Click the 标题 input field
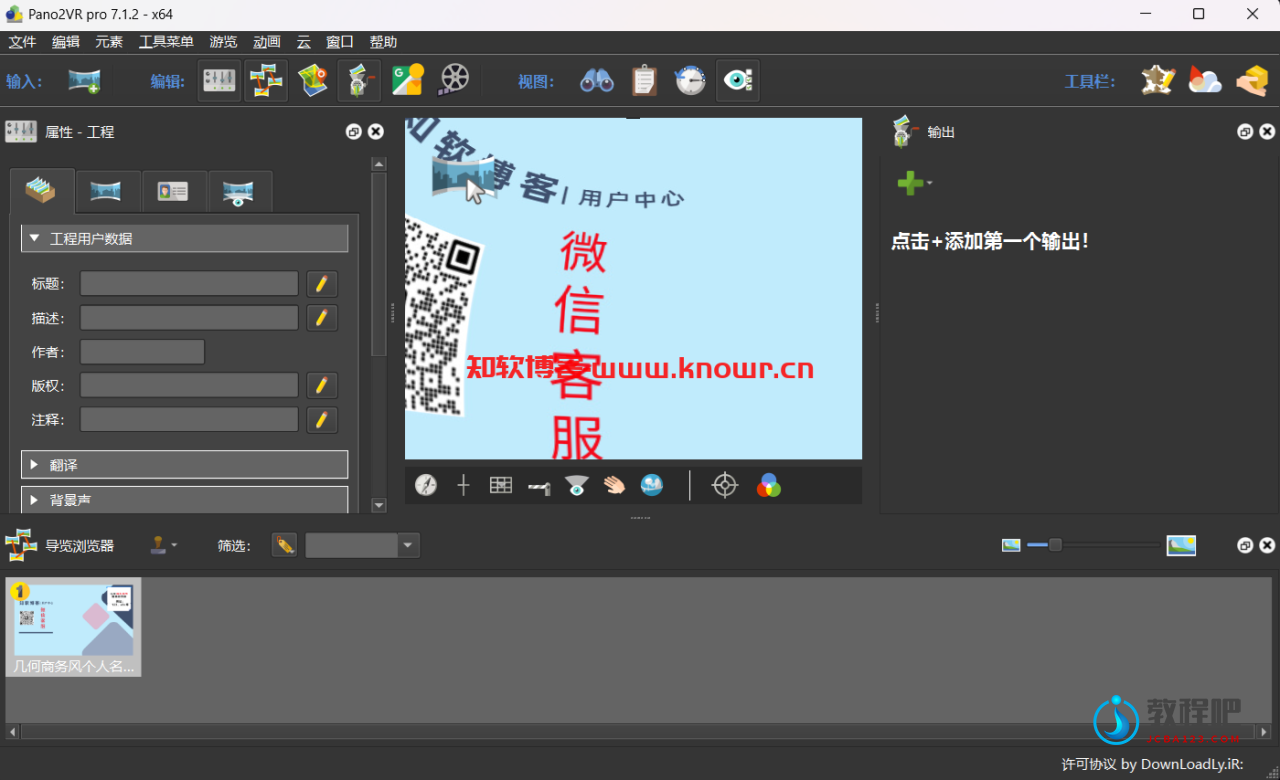The image size is (1280, 780). click(x=189, y=284)
